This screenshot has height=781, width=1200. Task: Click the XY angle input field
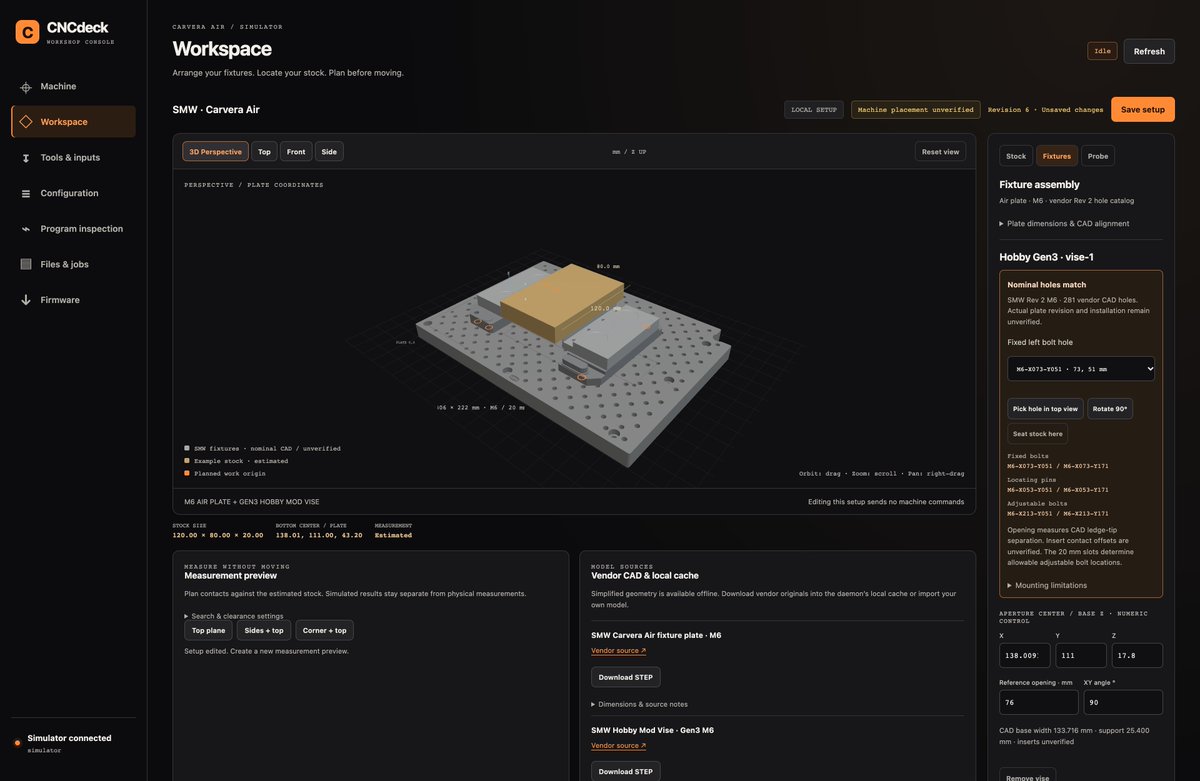click(1123, 702)
